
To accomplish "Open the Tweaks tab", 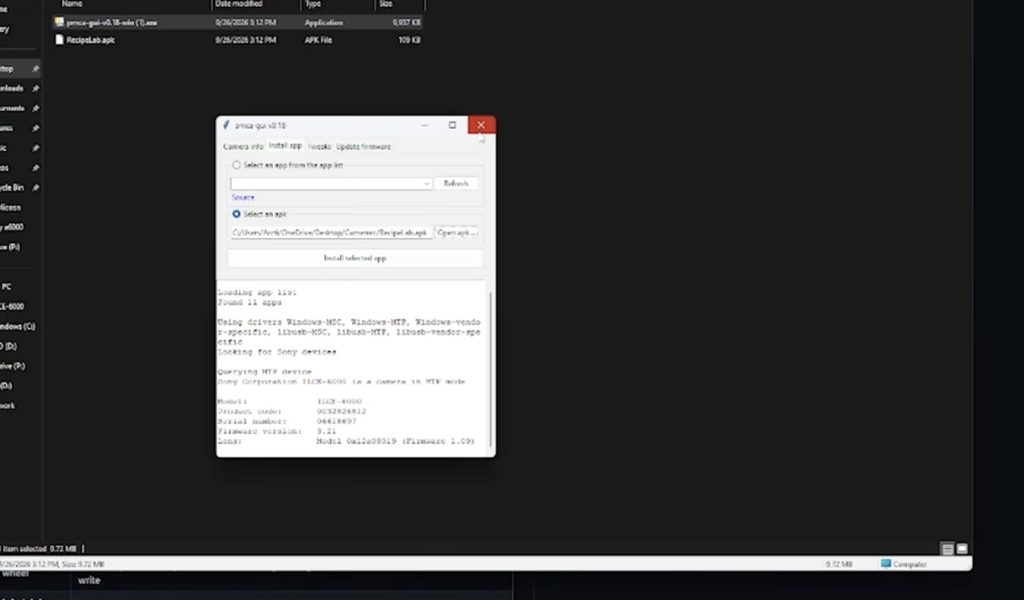I will point(319,146).
